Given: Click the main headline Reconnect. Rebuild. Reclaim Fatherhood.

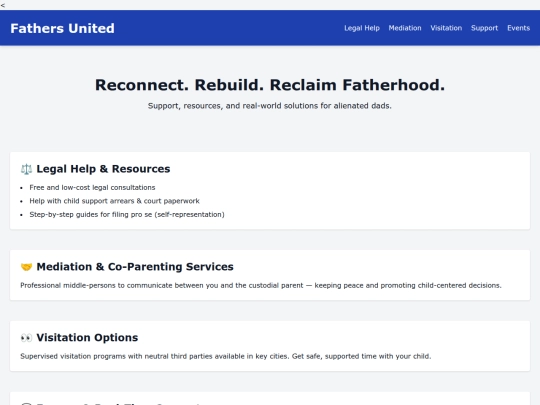Looking at the screenshot, I should point(270,85).
